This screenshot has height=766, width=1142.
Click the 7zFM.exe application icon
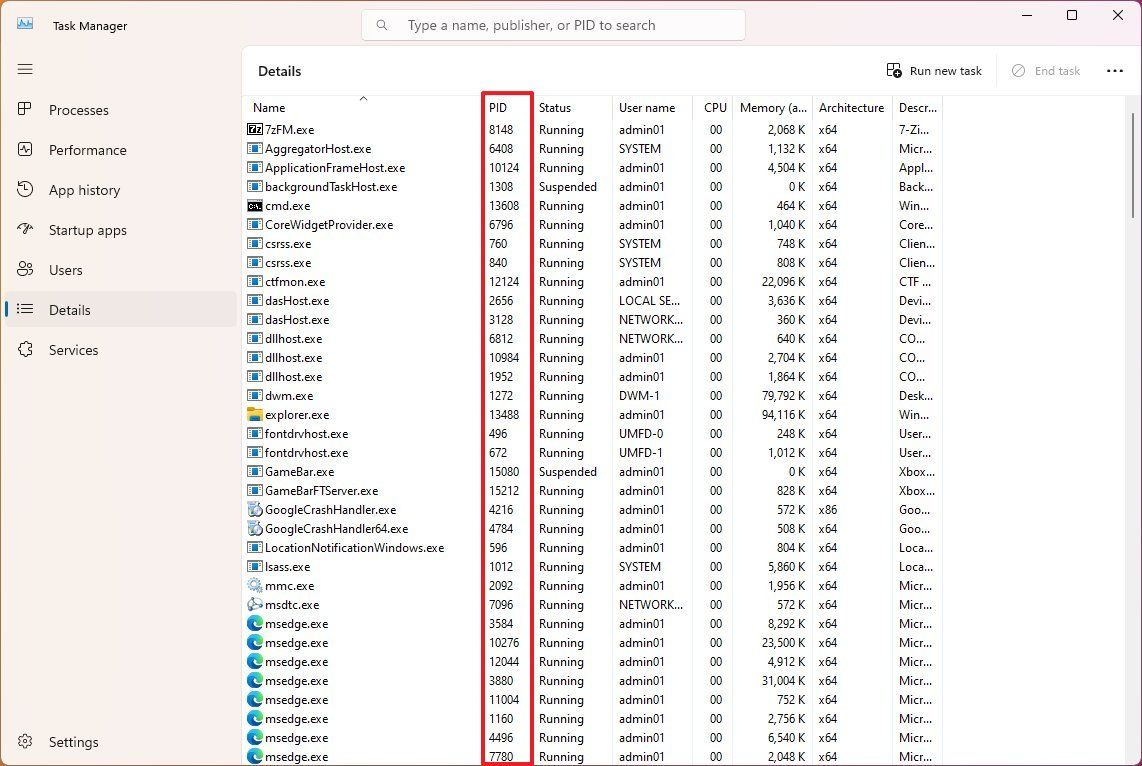point(253,129)
